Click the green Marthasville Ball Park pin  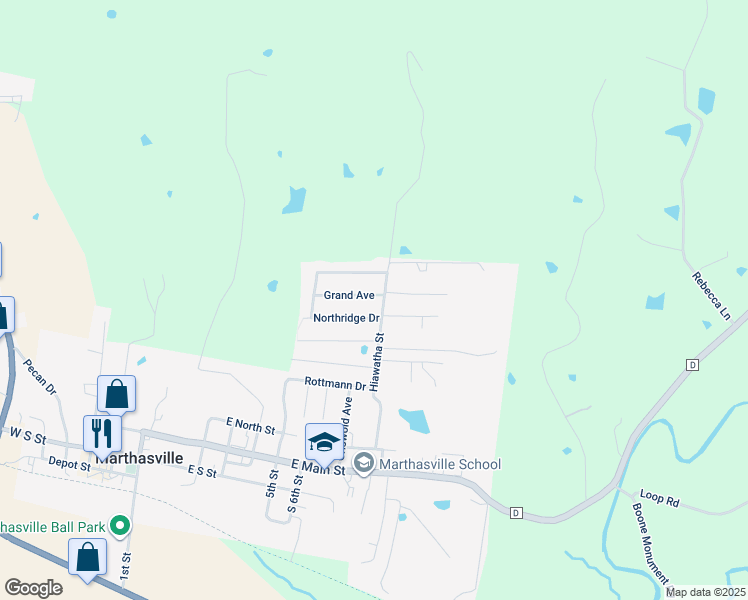(x=120, y=526)
